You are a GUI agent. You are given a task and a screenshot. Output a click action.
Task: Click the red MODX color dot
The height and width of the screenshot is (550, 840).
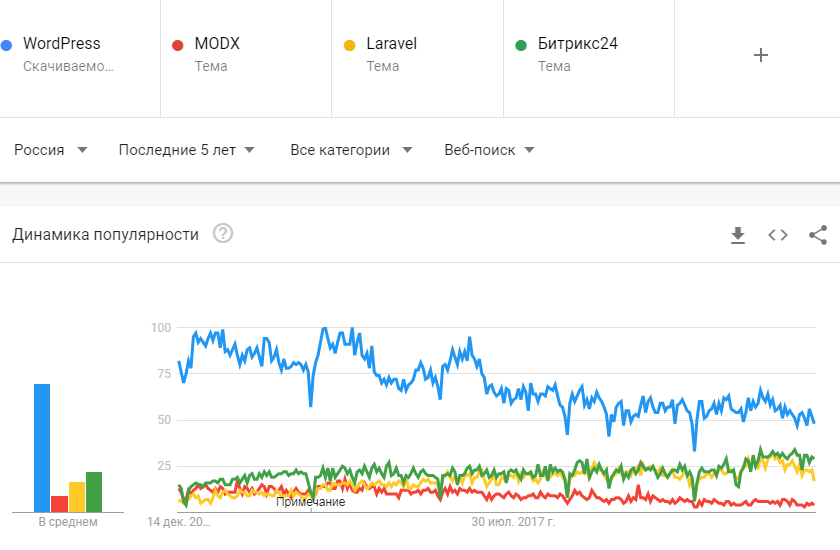click(x=177, y=46)
